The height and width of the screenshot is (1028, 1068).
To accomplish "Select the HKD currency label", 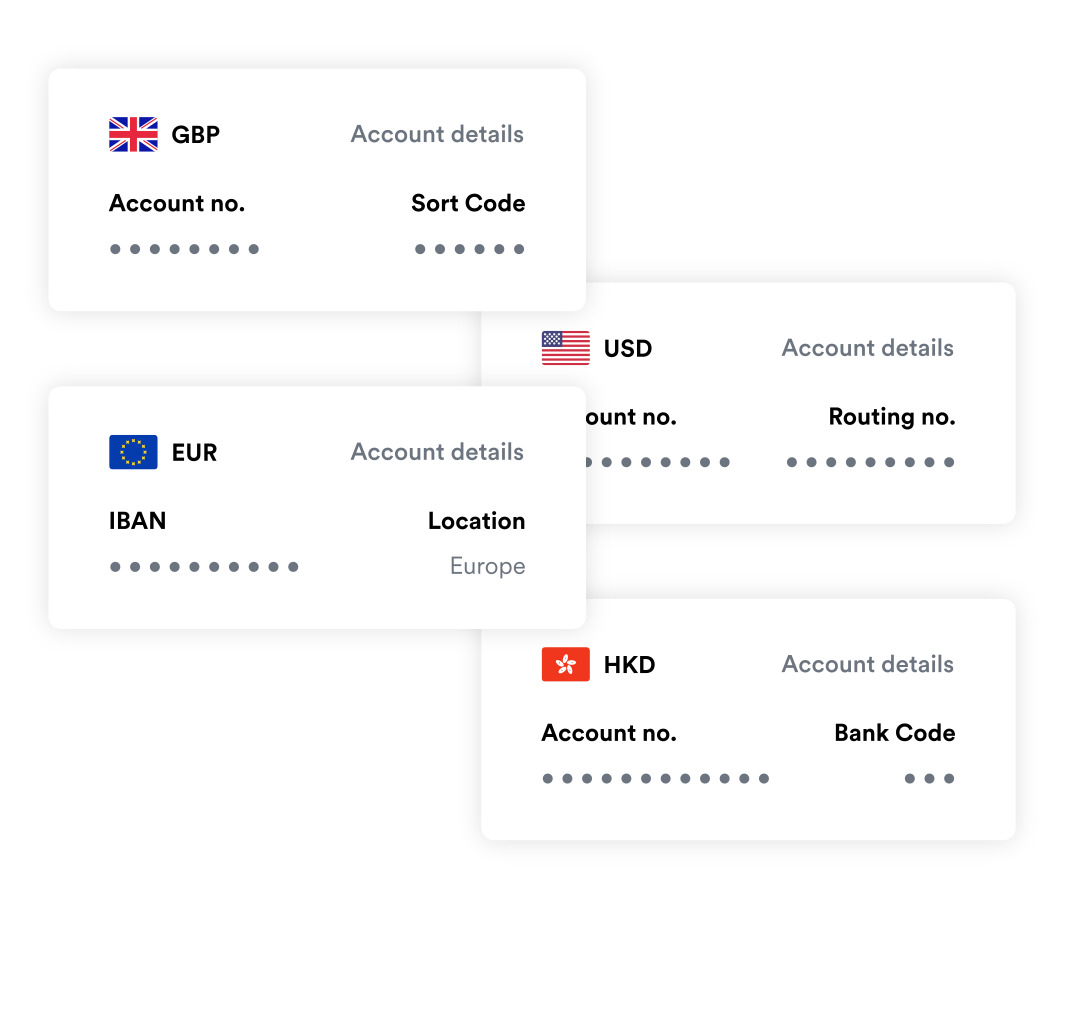I will pyautogui.click(x=629, y=665).
